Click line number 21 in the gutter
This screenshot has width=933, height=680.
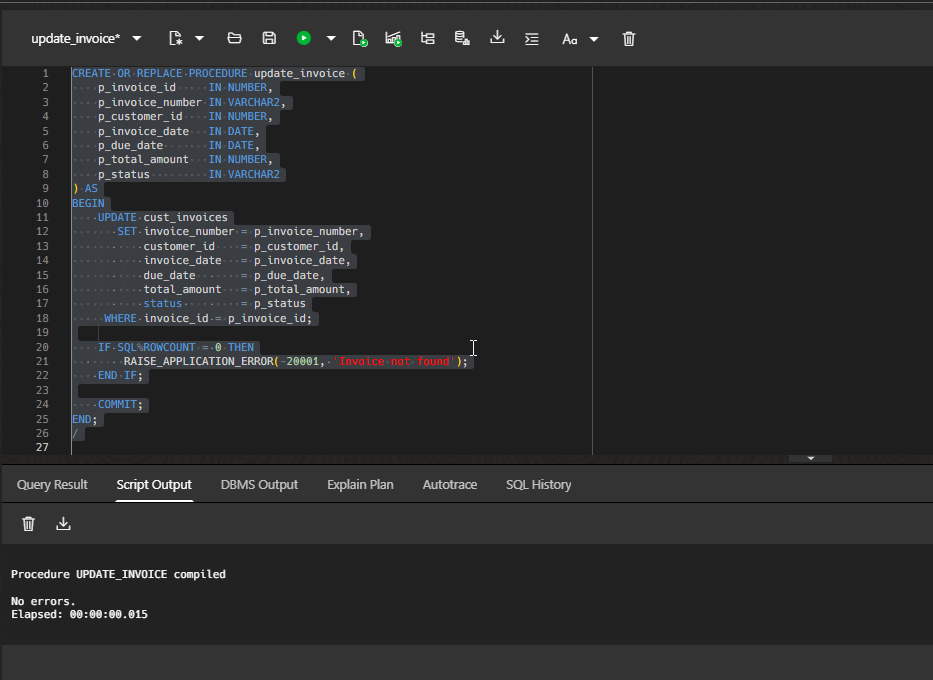[x=42, y=361]
